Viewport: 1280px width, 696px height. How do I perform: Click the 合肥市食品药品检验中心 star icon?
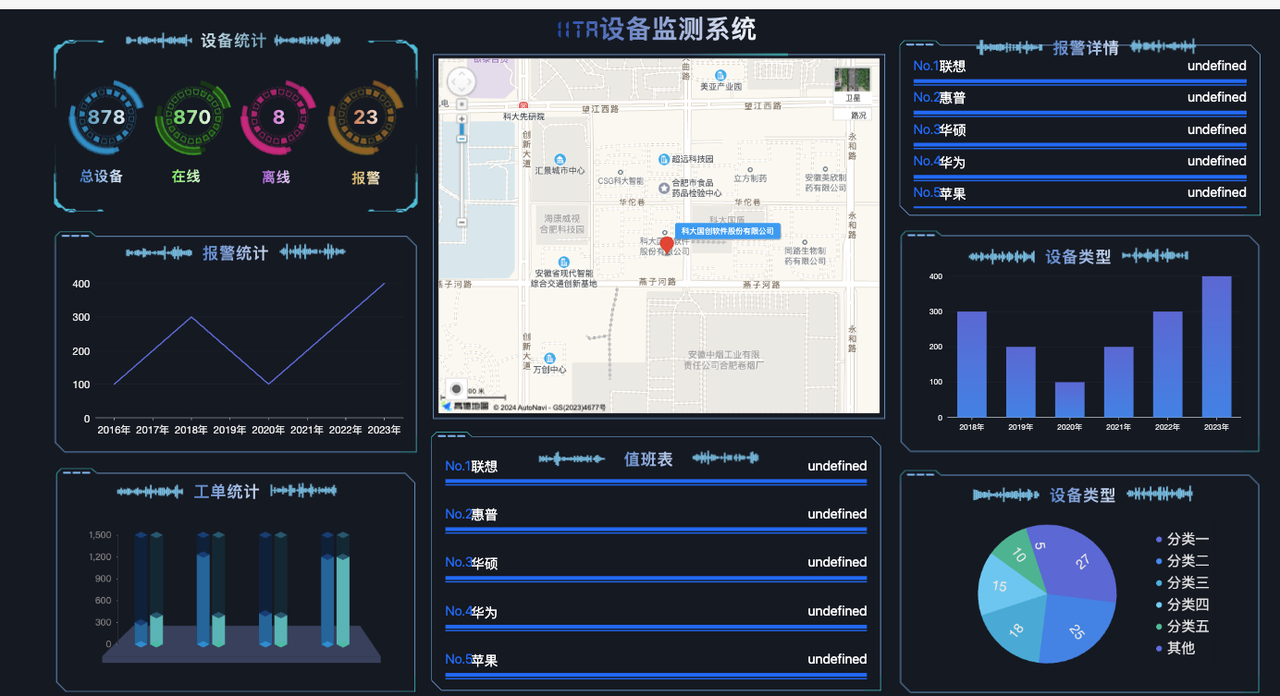[664, 188]
